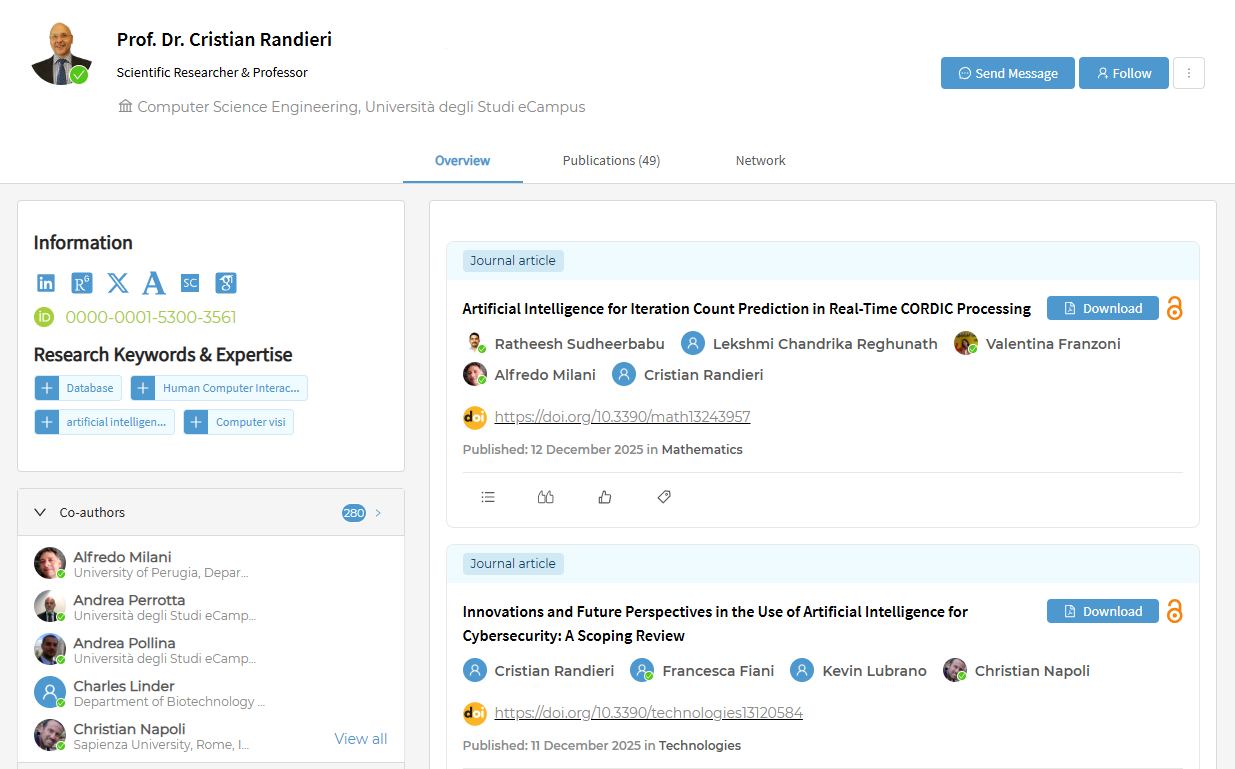
Task: Click View all co-authors link
Action: [x=361, y=739]
